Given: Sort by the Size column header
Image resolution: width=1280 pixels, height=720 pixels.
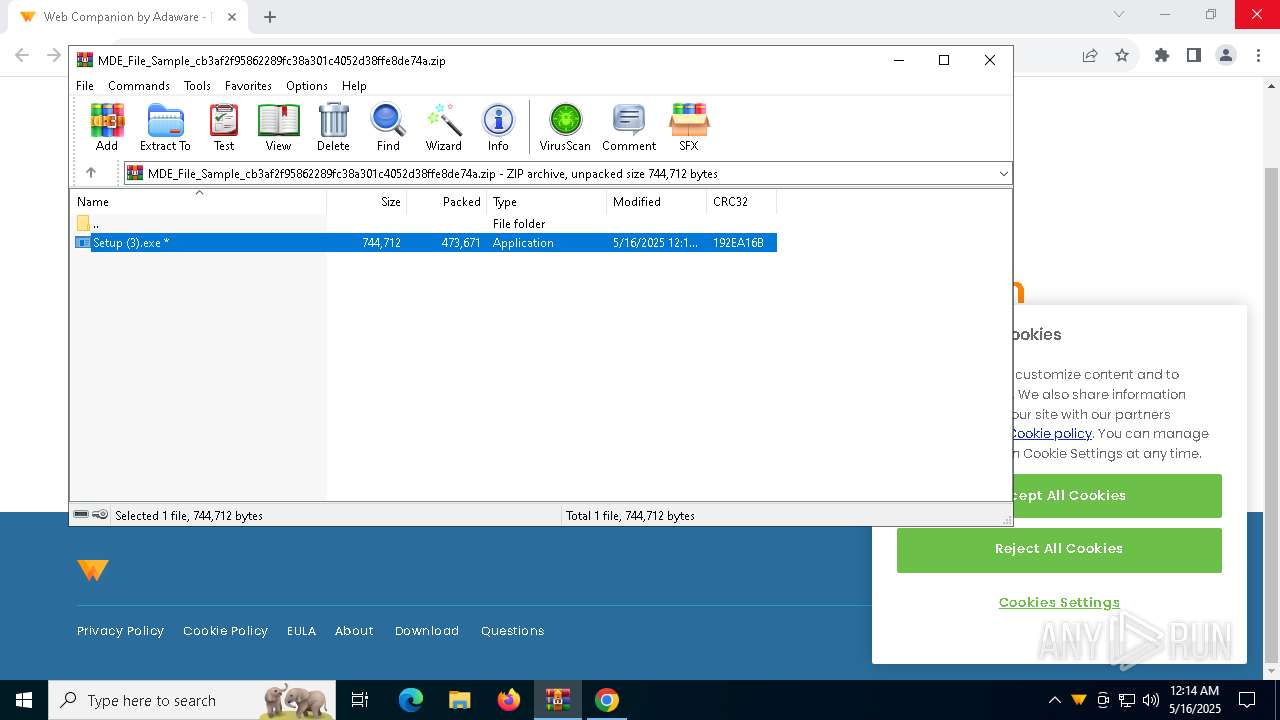Looking at the screenshot, I should (367, 202).
